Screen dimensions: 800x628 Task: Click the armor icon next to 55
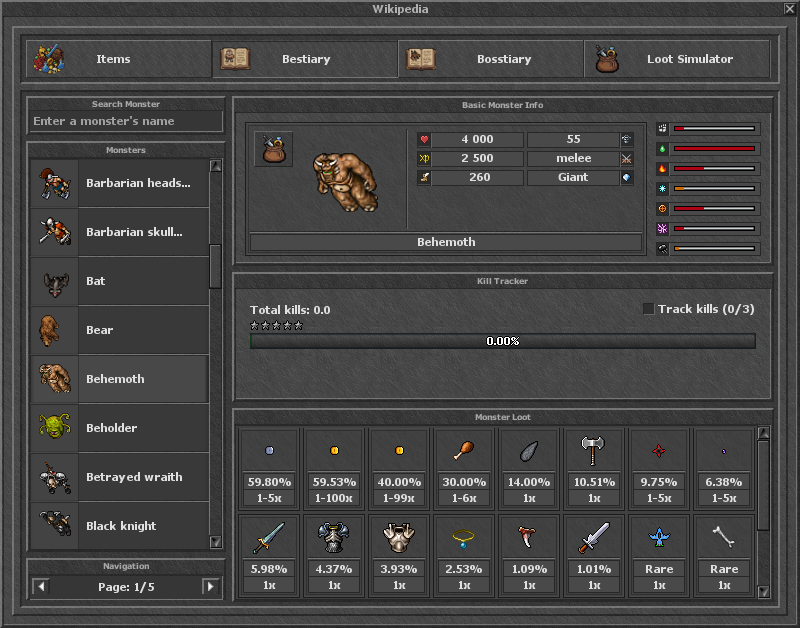[x=627, y=139]
